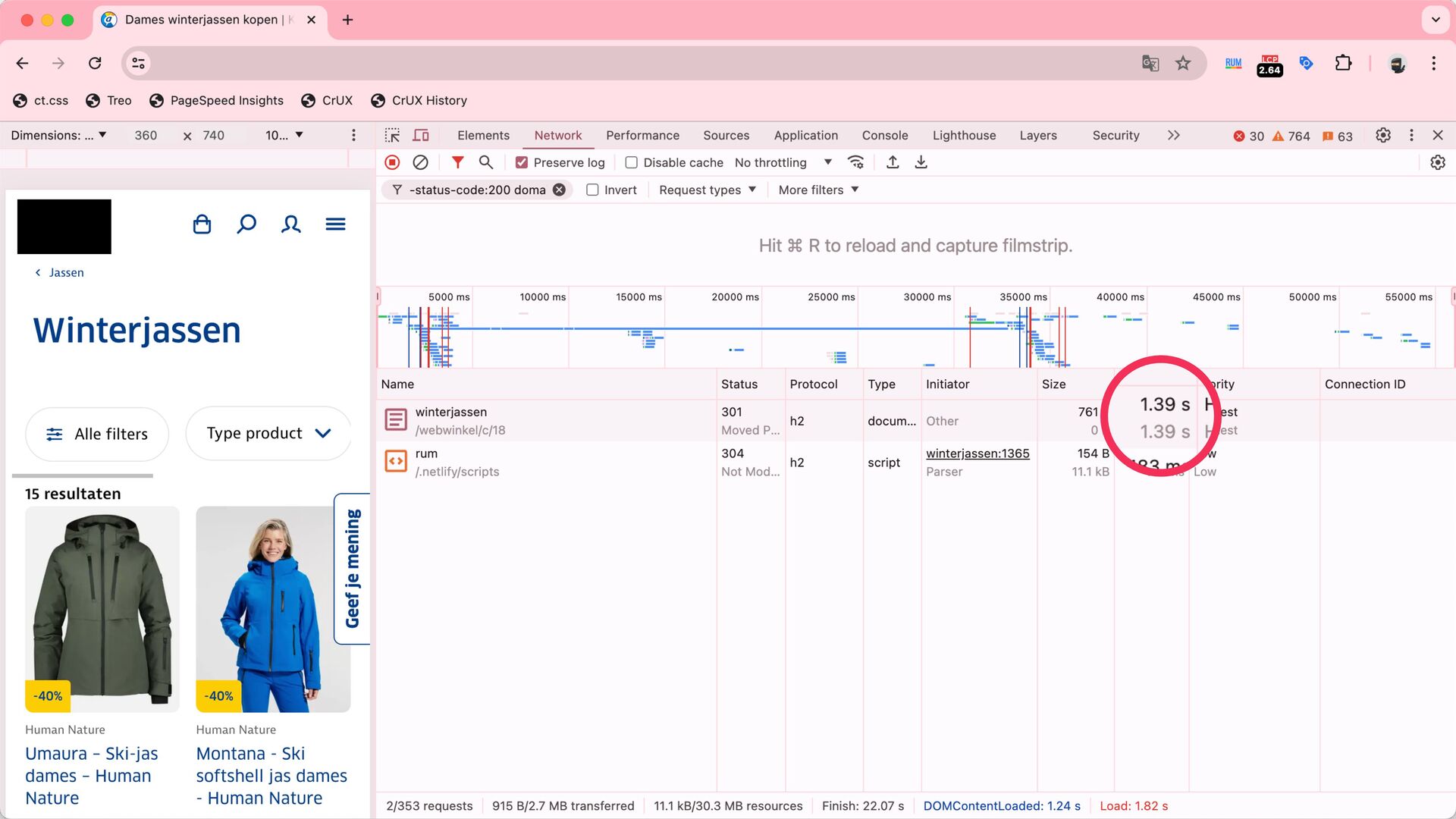This screenshot has width=1456, height=819.
Task: Switch to the Performance tab
Action: click(x=642, y=135)
